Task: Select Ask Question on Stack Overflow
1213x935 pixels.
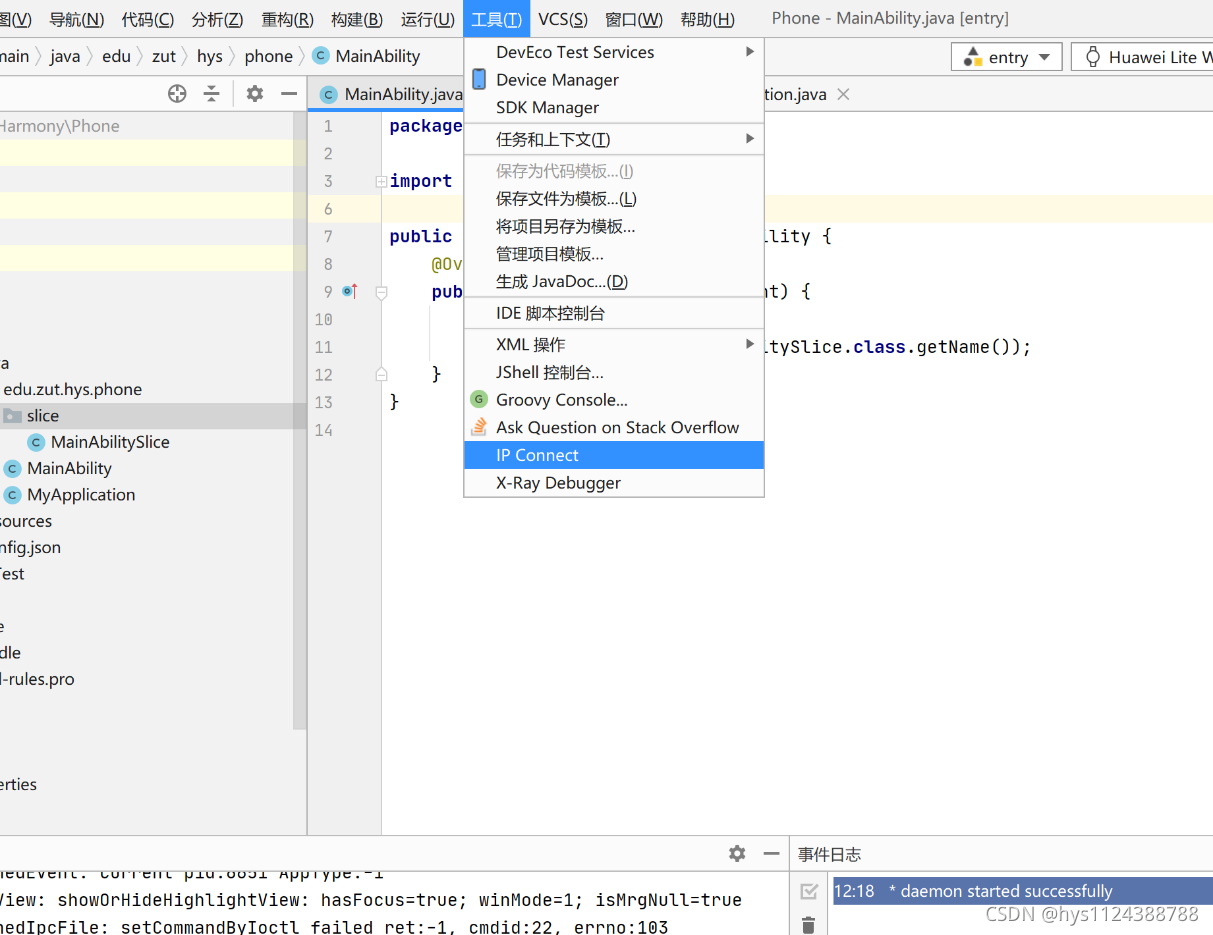Action: [614, 428]
